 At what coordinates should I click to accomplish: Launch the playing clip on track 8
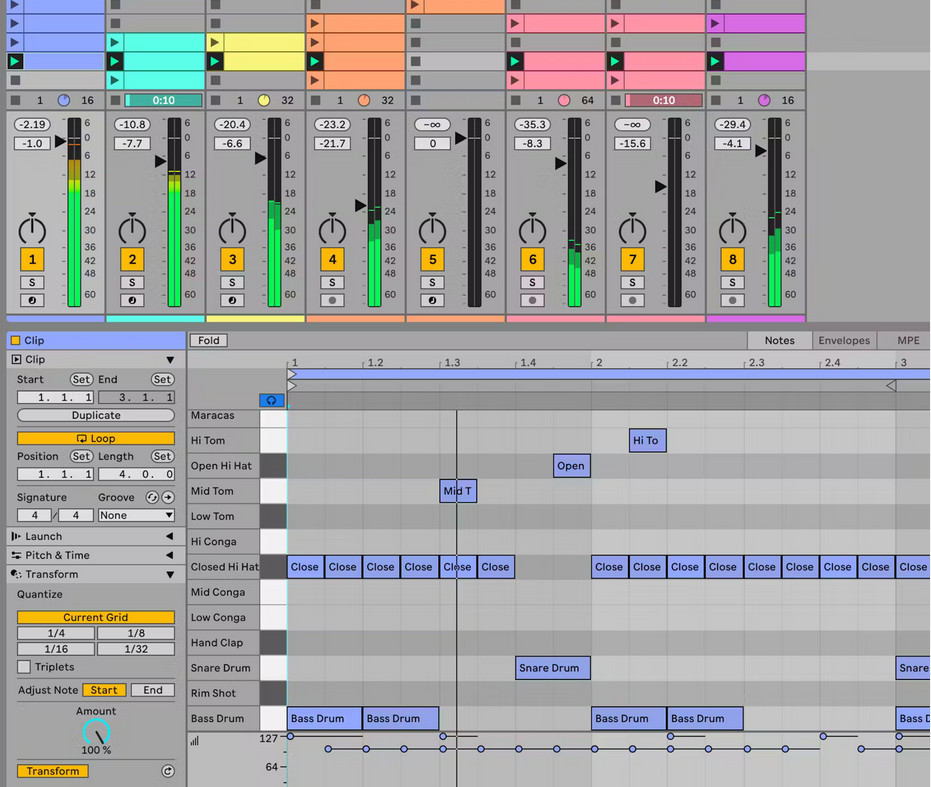point(715,62)
